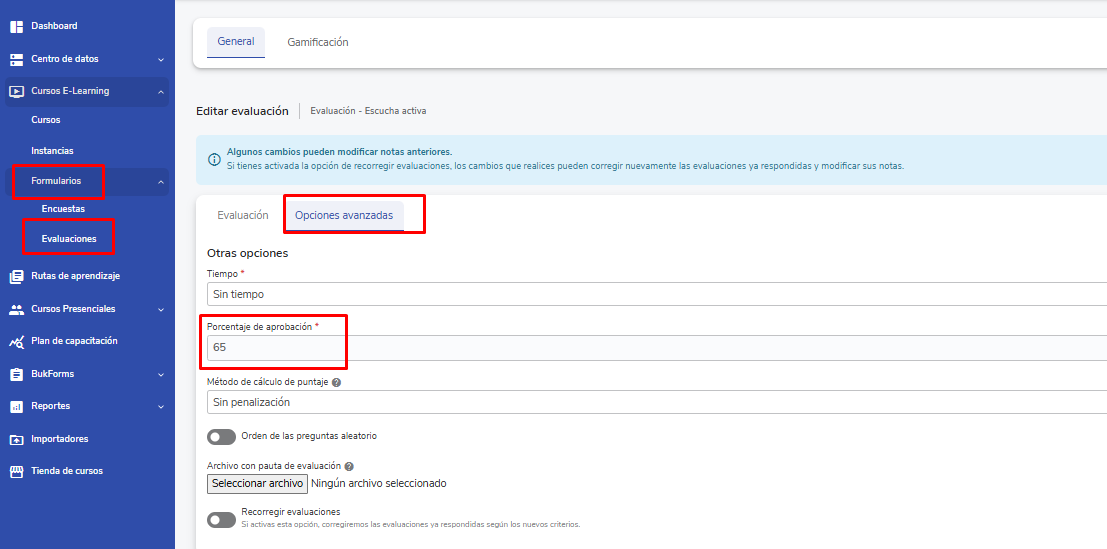Open the Tiempo dropdown showing Sin tiempo

[655, 294]
